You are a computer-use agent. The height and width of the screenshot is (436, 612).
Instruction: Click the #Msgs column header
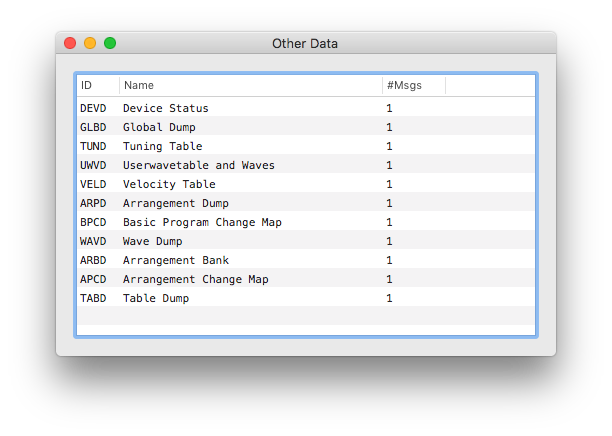coord(412,85)
